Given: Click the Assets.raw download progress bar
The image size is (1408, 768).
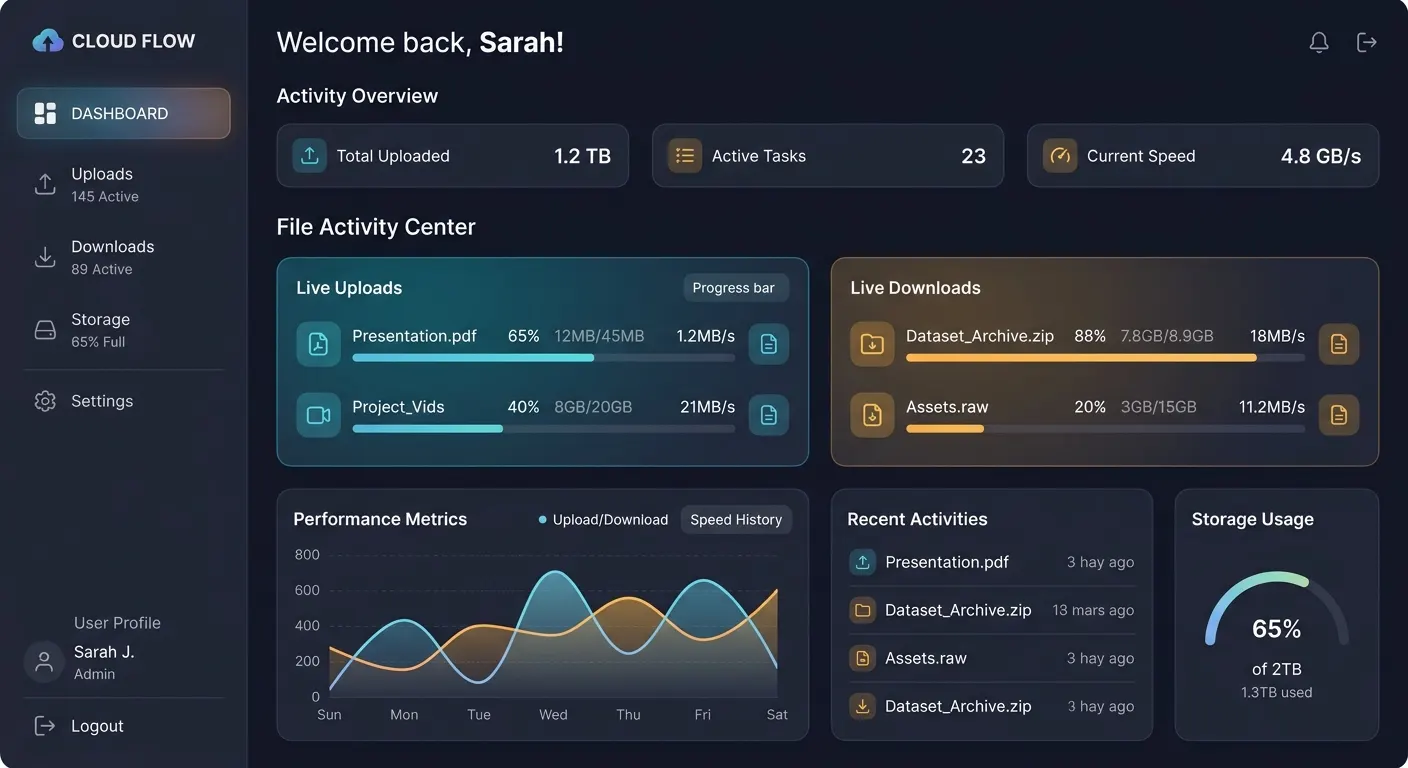Looking at the screenshot, I should 1105,428.
